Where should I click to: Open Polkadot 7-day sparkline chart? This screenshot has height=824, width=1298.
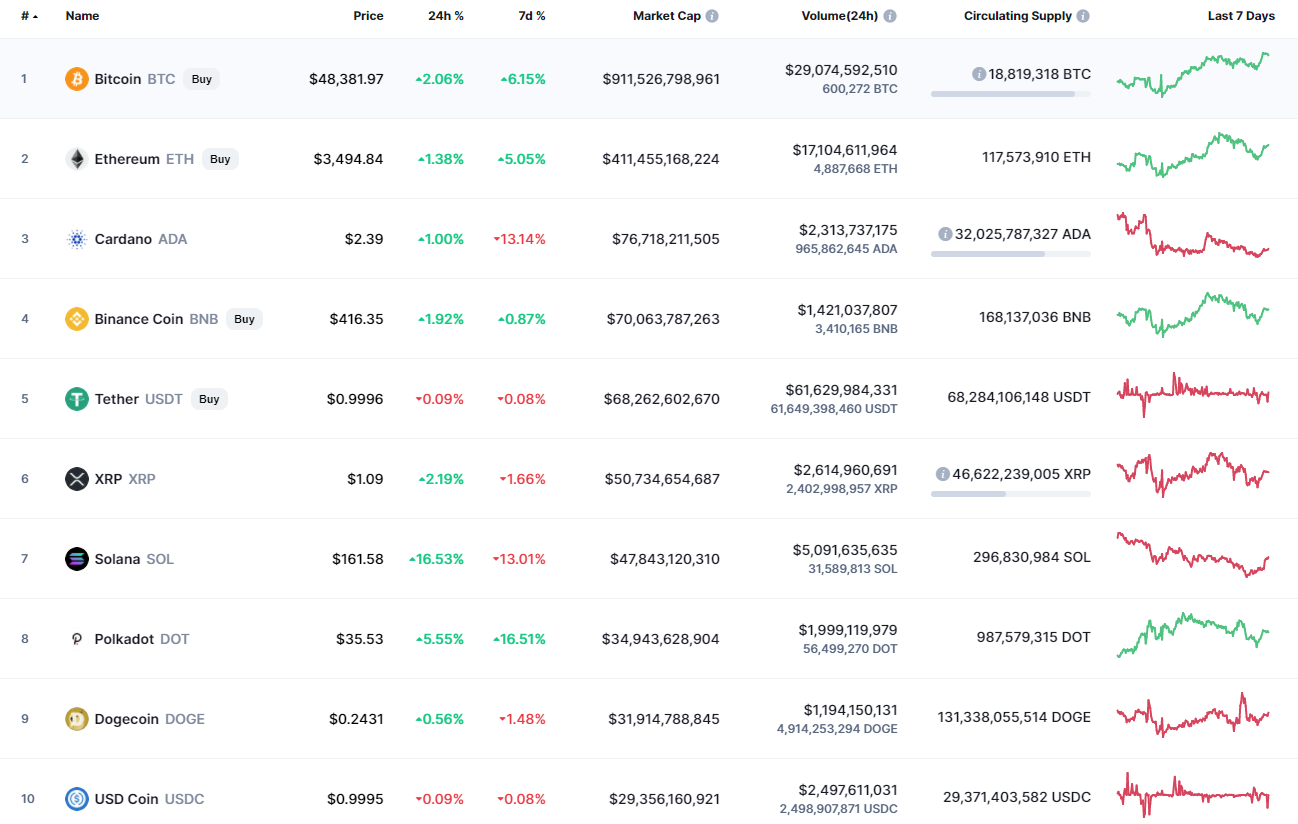click(x=1193, y=635)
